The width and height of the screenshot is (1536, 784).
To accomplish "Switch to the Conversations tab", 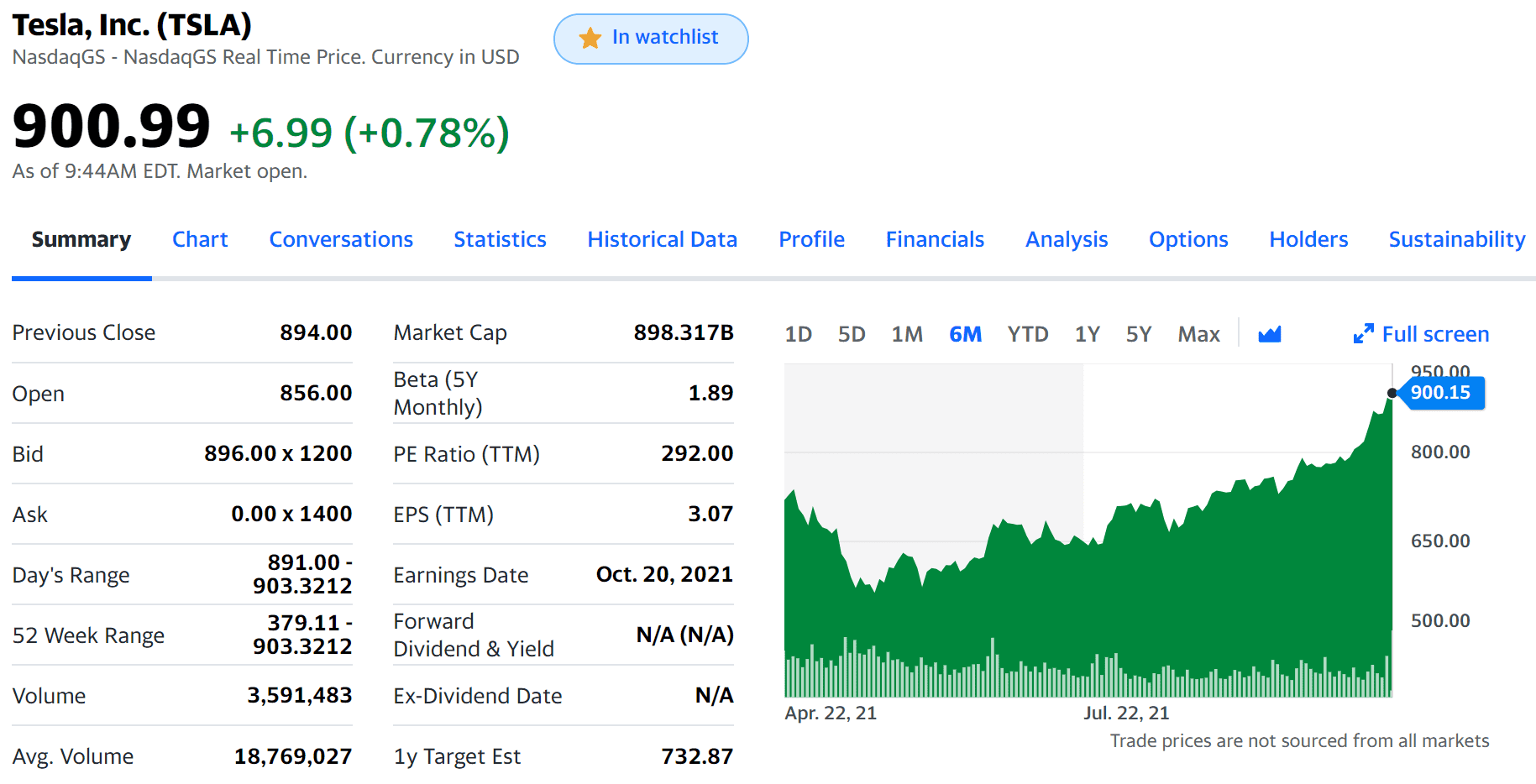I will pos(341,239).
